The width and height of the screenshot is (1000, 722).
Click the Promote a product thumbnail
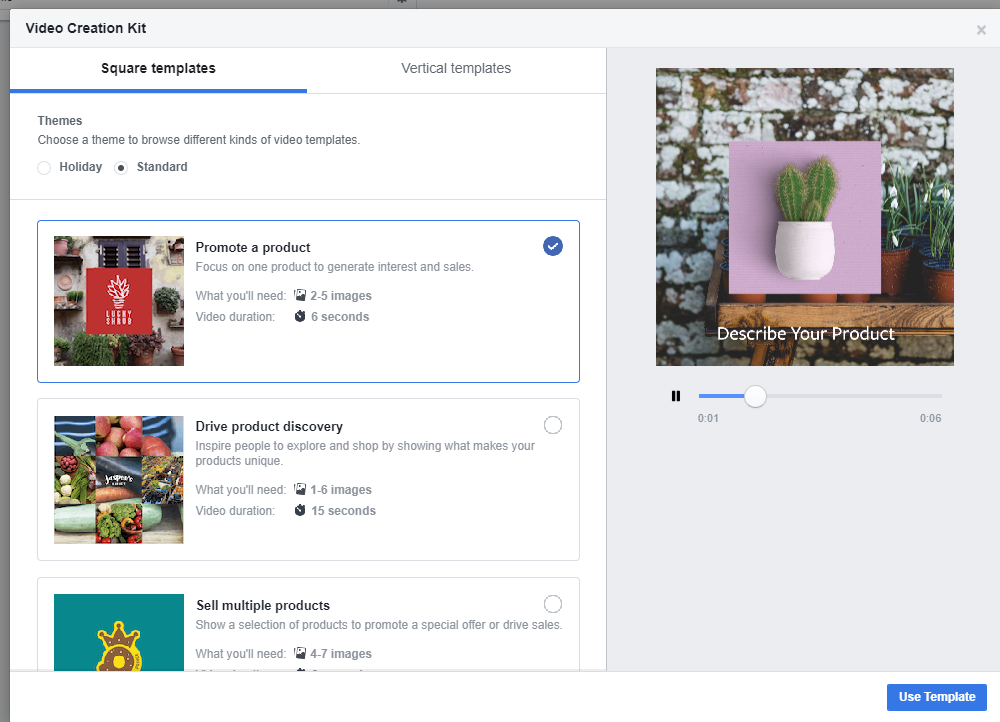[x=119, y=301]
